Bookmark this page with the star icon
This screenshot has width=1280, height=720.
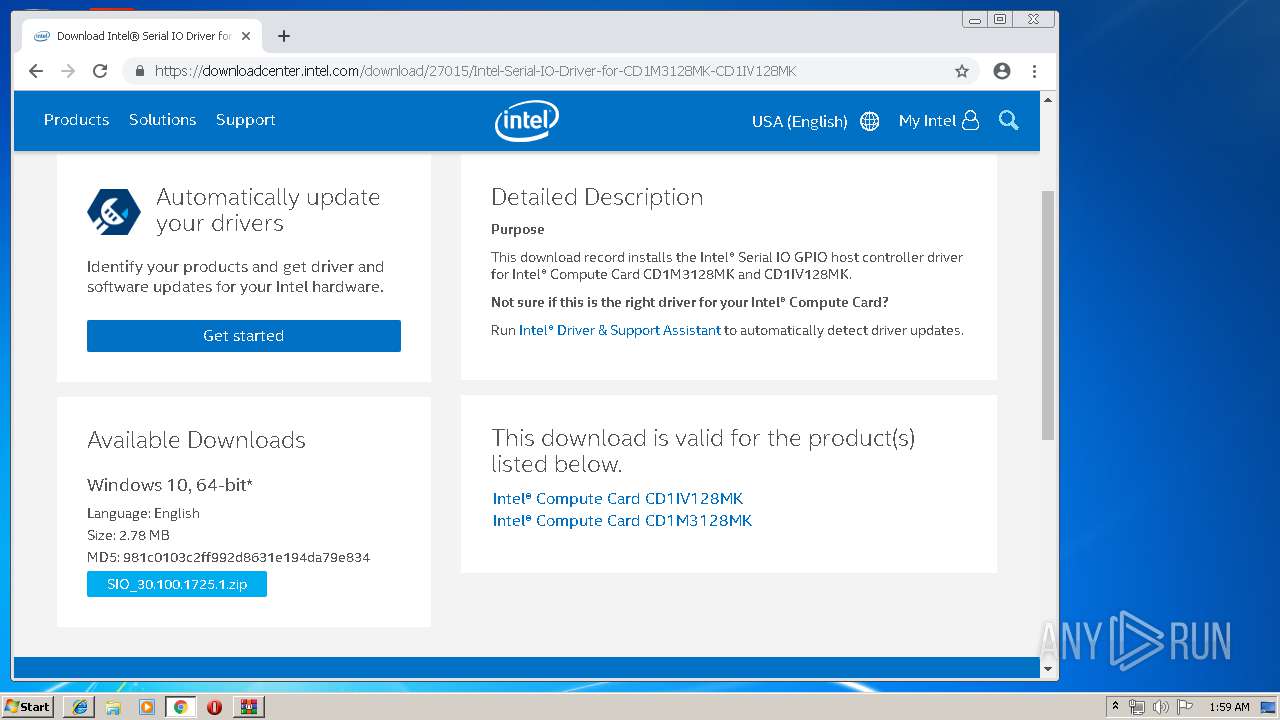click(x=962, y=71)
